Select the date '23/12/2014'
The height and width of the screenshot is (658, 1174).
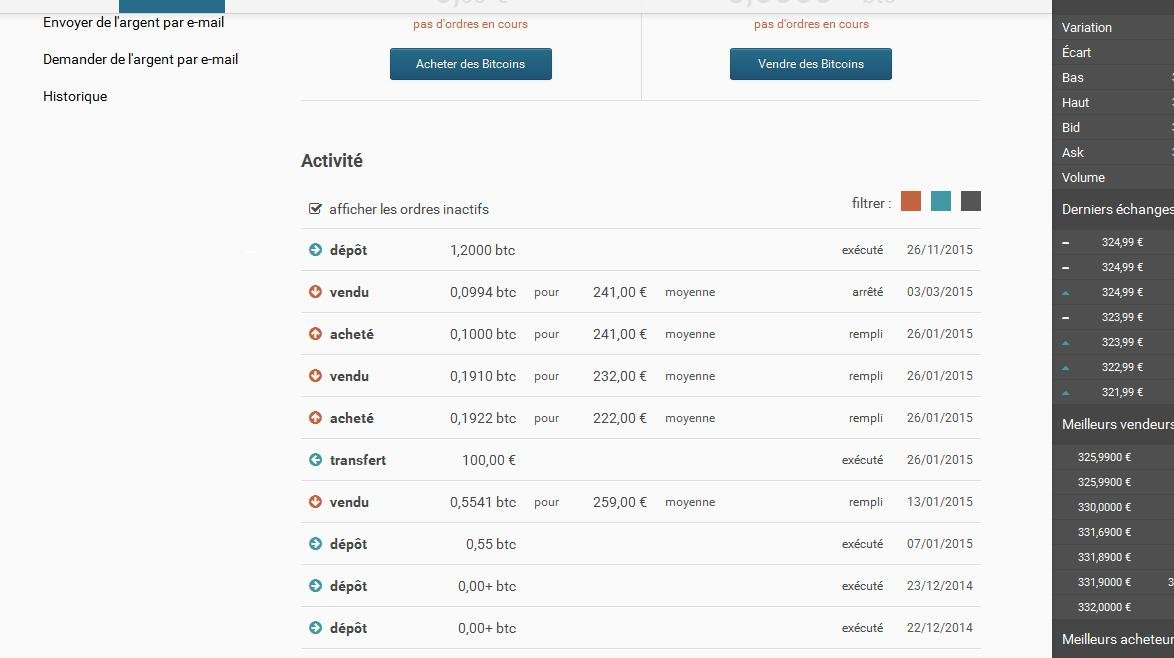click(940, 585)
